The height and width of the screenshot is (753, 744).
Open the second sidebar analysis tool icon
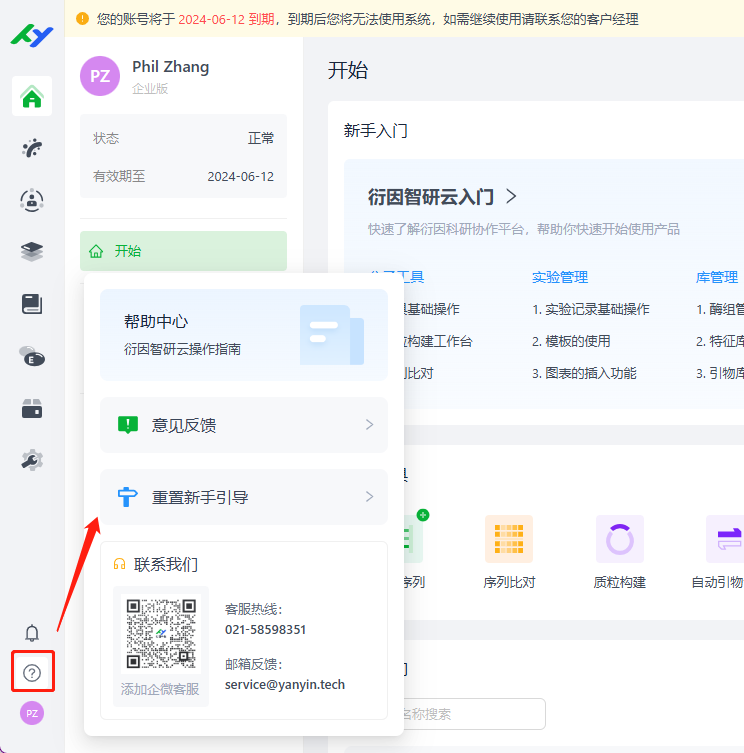pyautogui.click(x=32, y=148)
